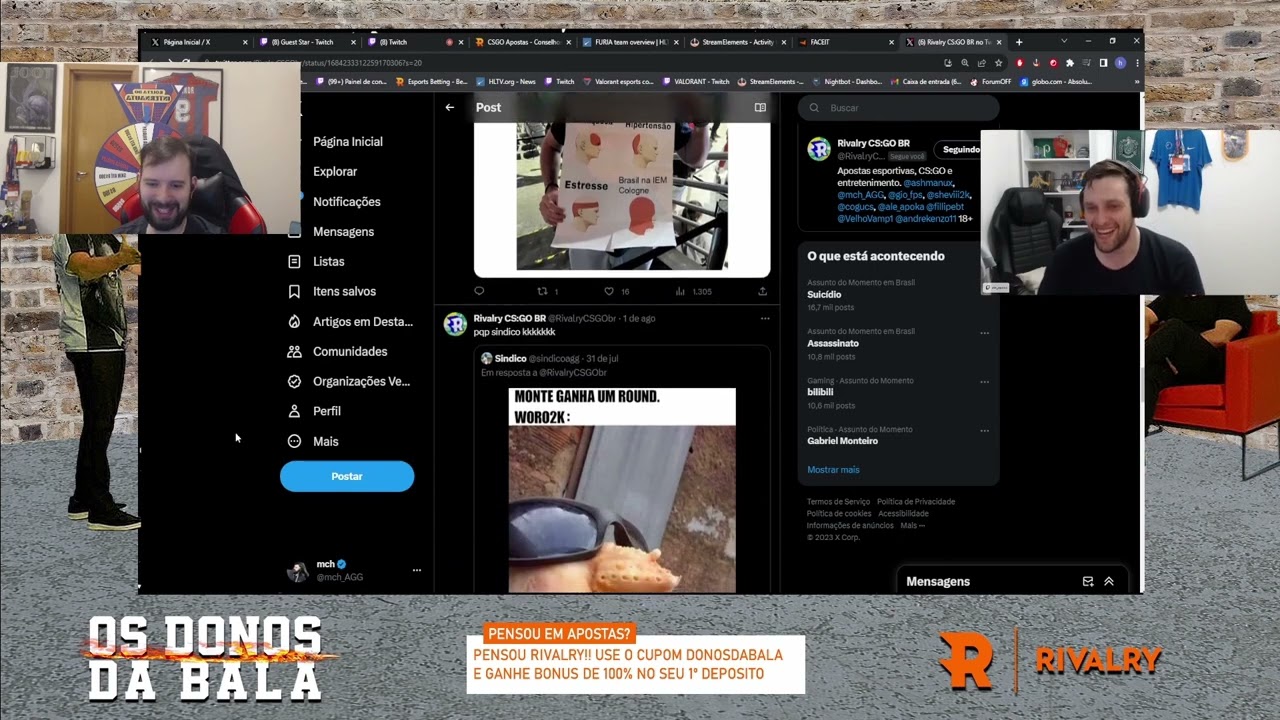The width and height of the screenshot is (1280, 720).
Task: Switch to FACEIT browser tab
Action: [846, 42]
